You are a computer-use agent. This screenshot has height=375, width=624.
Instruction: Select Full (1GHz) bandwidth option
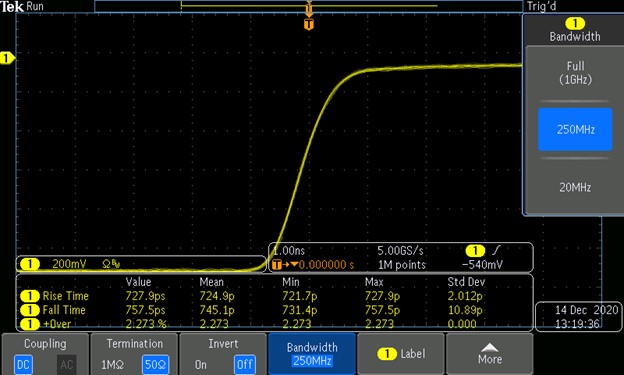tap(575, 73)
